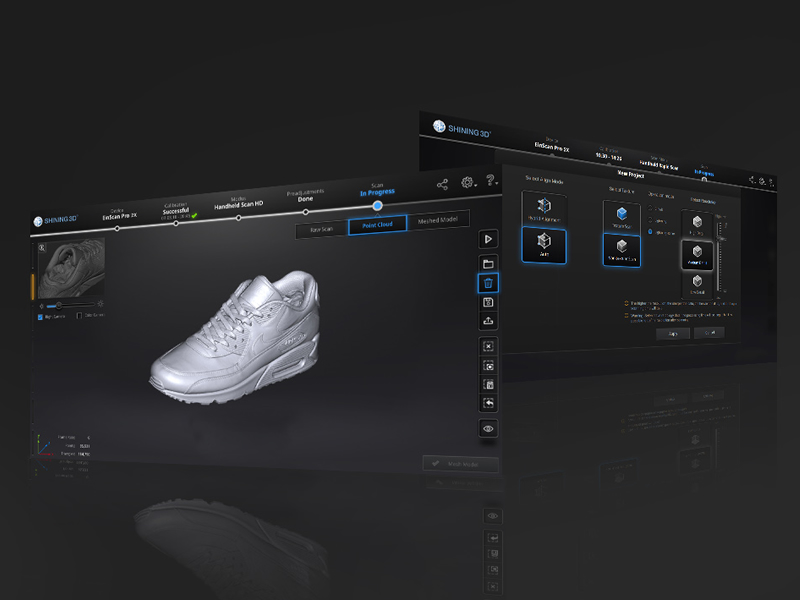This screenshot has height=600, width=800.
Task: Click the bright sun icon right of the brightness slider
Action: (100, 304)
